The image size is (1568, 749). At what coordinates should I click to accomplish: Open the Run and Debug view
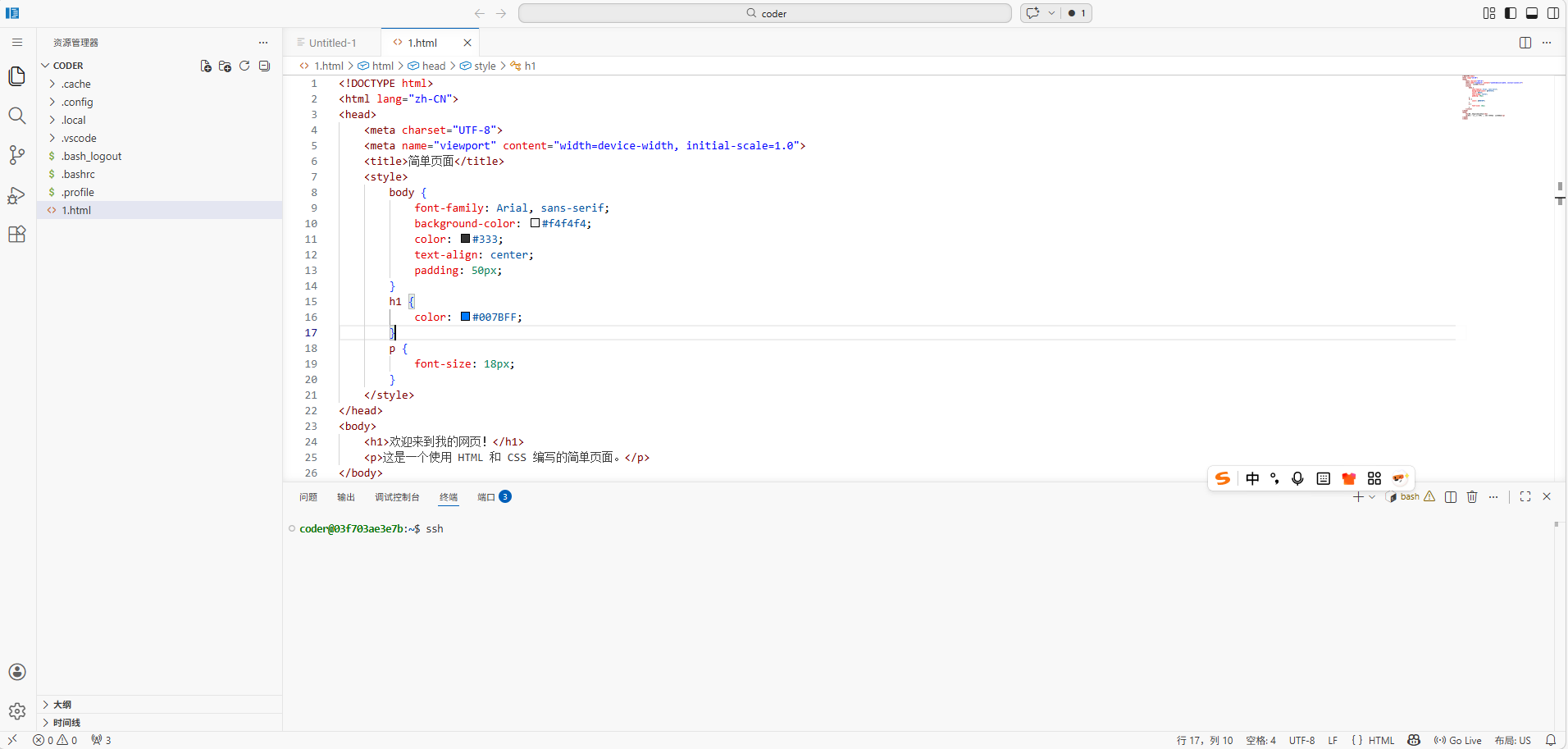tap(16, 194)
